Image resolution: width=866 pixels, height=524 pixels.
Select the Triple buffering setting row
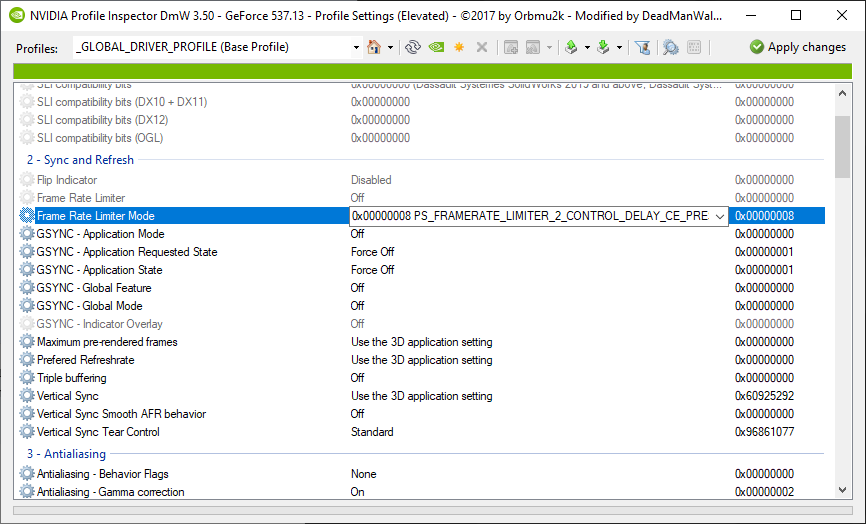tap(71, 378)
